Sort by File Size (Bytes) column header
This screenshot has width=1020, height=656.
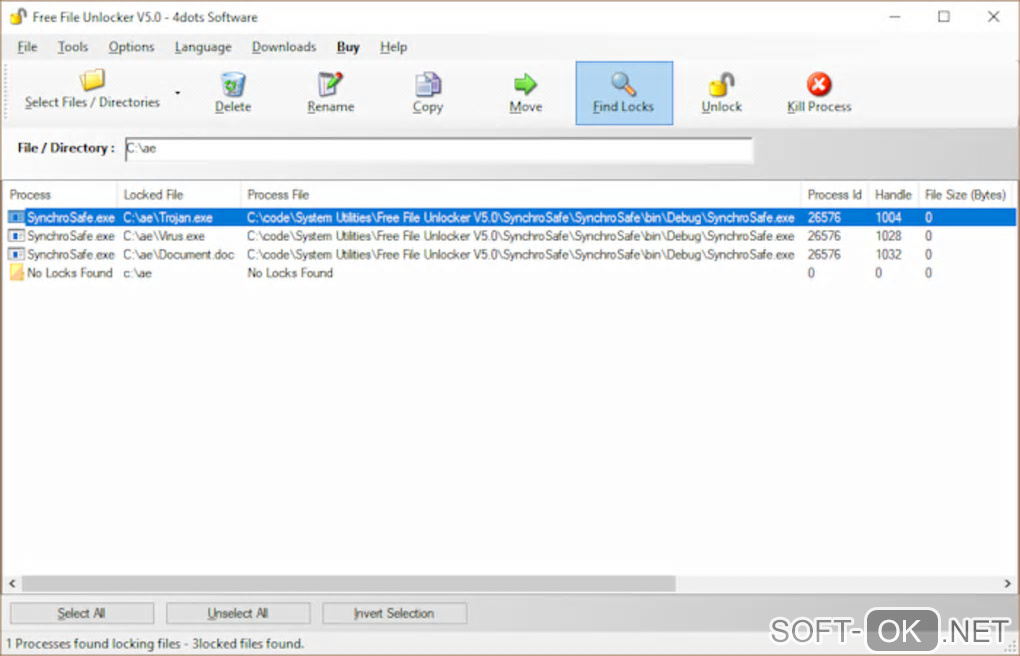coord(965,195)
